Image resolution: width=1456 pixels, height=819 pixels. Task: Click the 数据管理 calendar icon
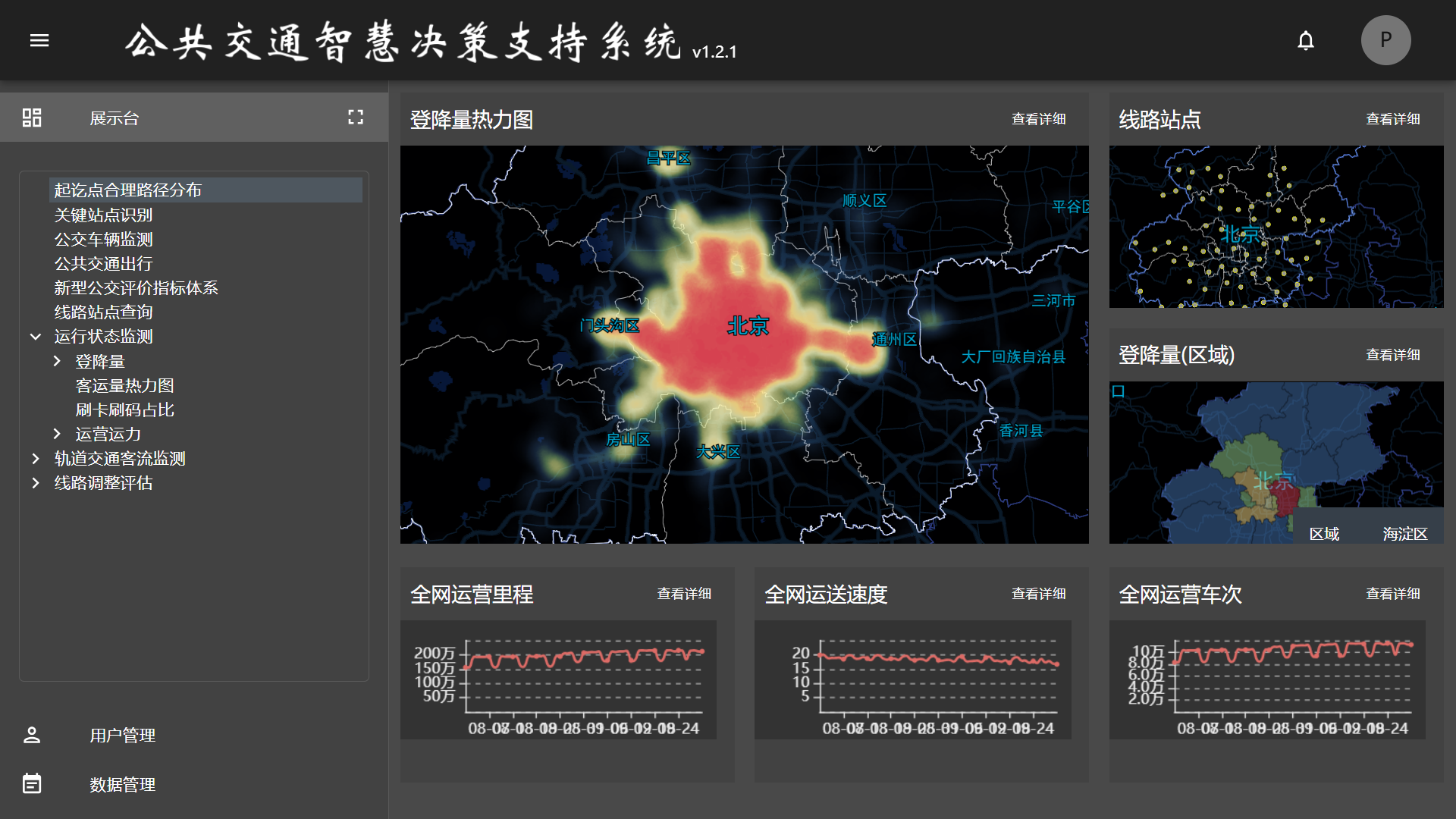pos(32,784)
